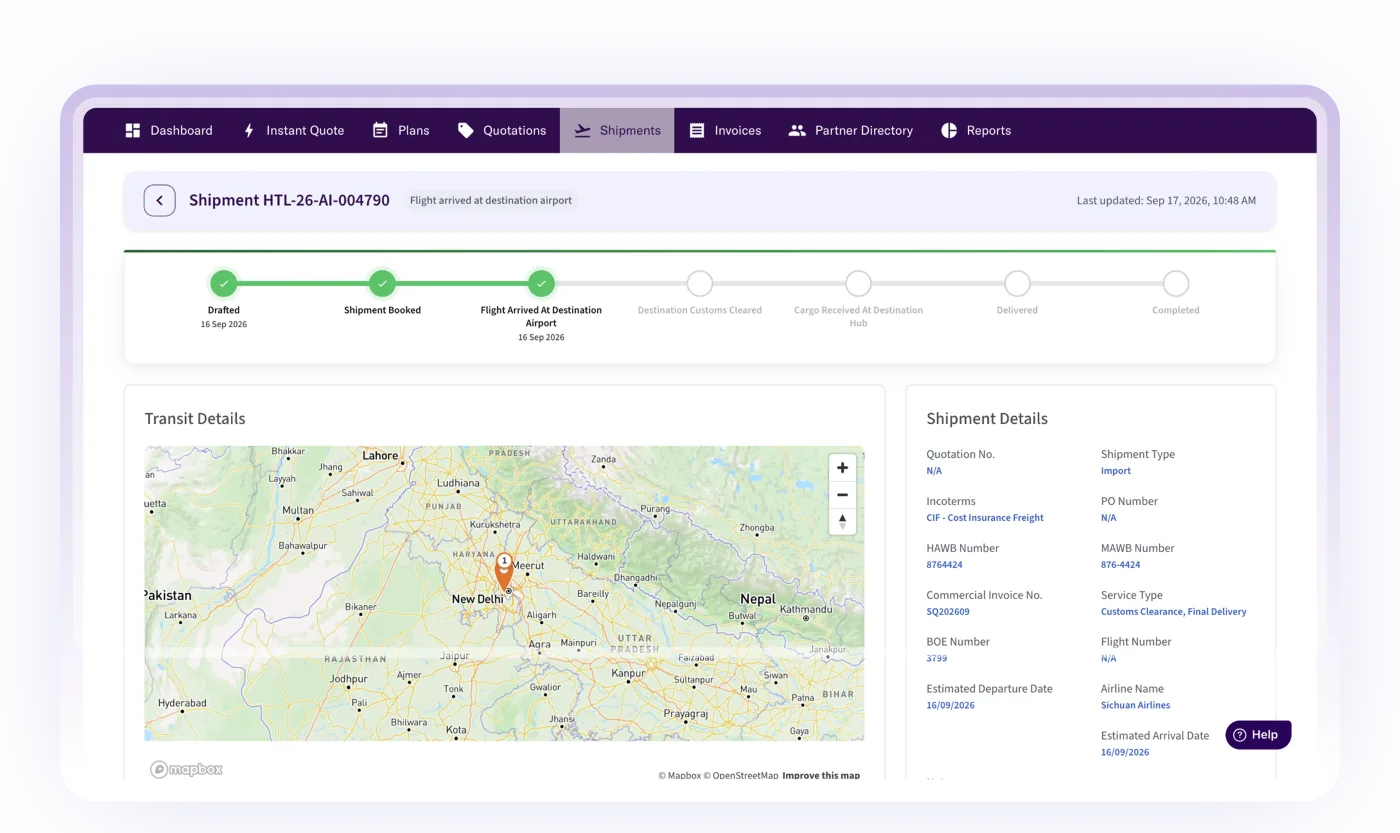Open the Reports tab
The image size is (1400, 833).
click(x=976, y=130)
